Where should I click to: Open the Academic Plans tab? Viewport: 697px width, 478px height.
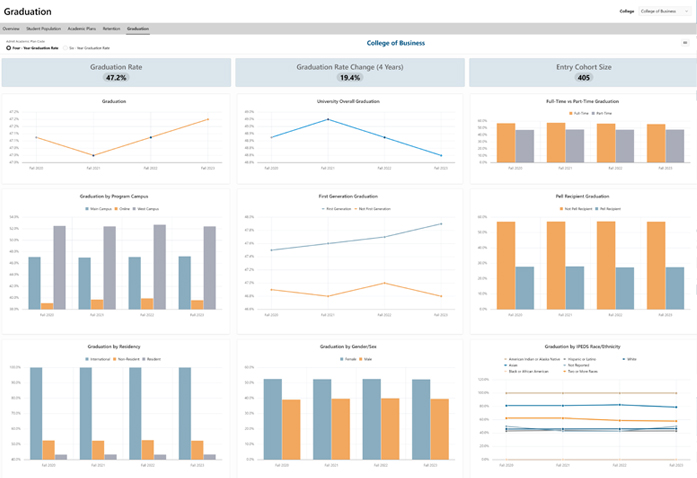[x=82, y=28]
